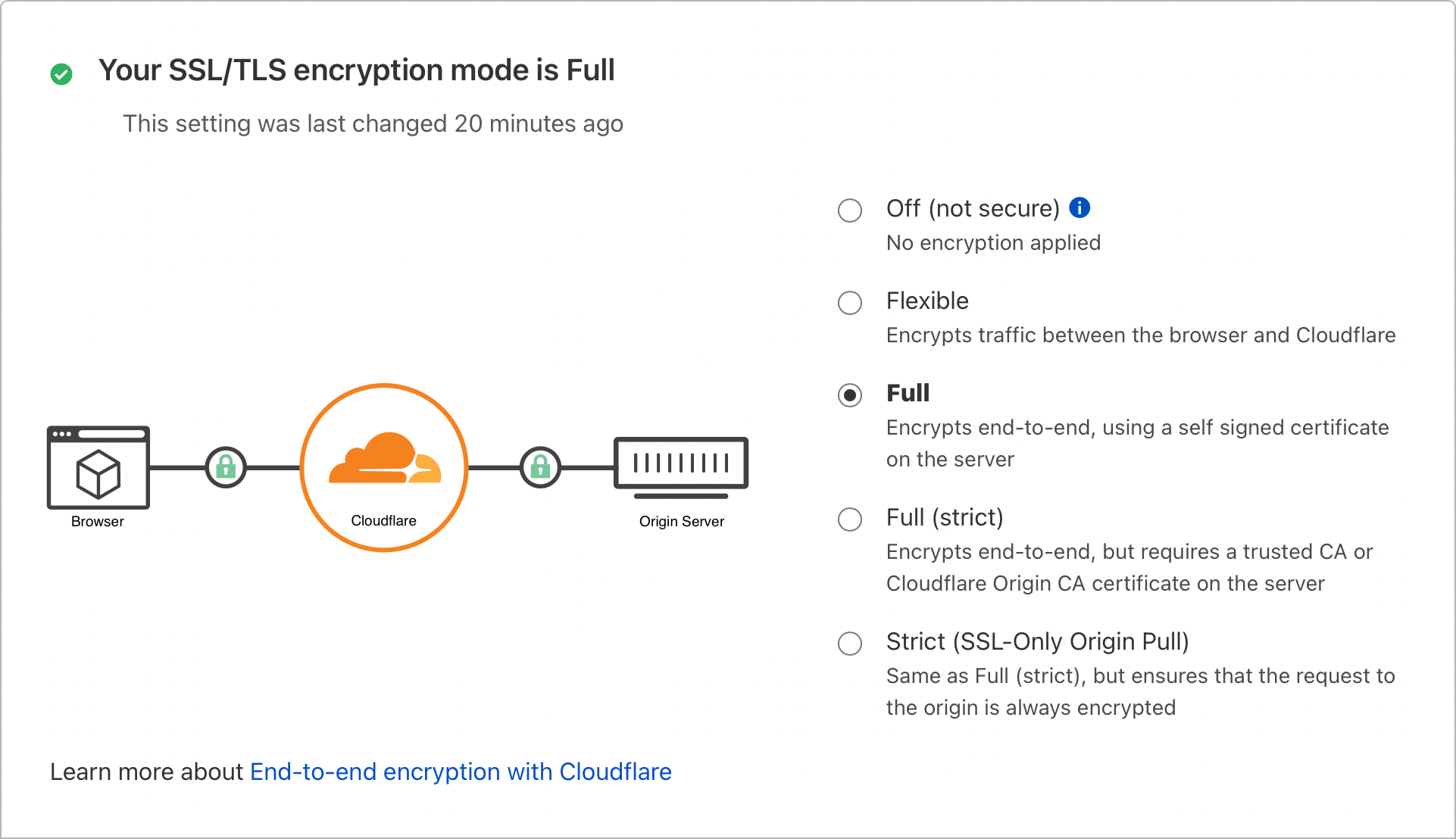The width and height of the screenshot is (1456, 839).
Task: Click the currently selected Full radio button
Action: [849, 396]
